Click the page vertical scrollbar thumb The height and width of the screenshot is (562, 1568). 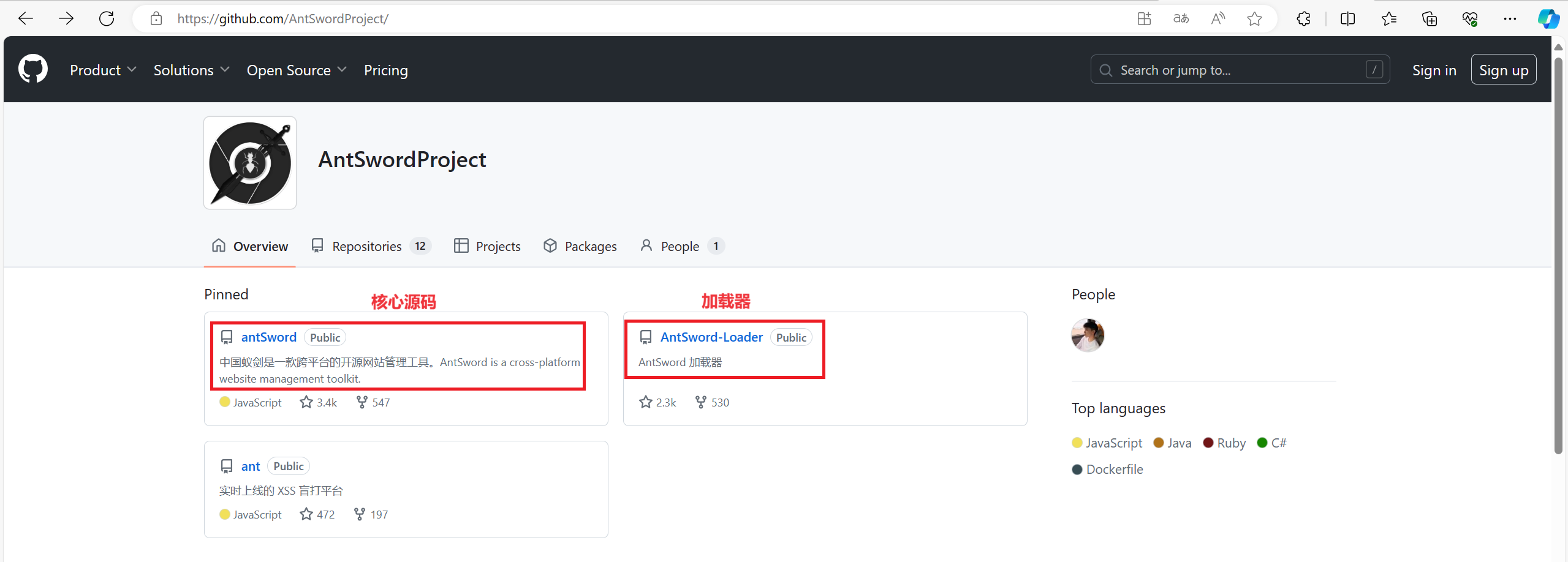(1559, 256)
